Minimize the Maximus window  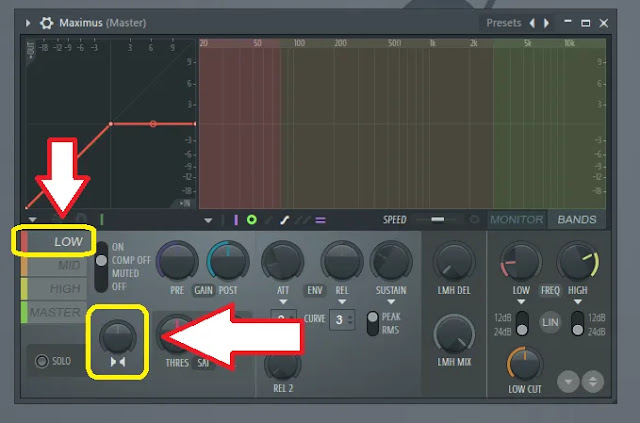[x=568, y=22]
